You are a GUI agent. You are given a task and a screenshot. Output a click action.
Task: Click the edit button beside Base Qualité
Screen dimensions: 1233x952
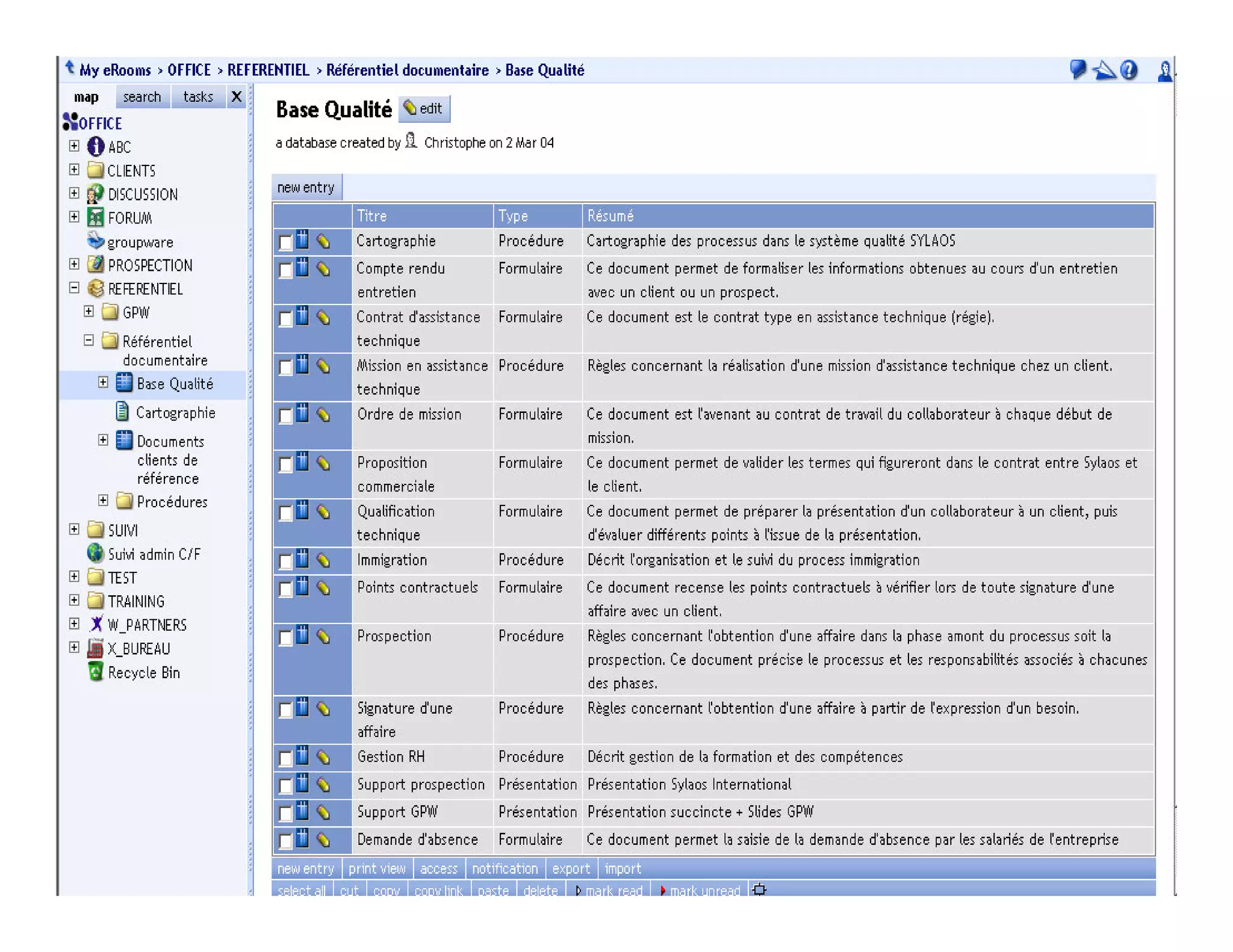[x=424, y=109]
